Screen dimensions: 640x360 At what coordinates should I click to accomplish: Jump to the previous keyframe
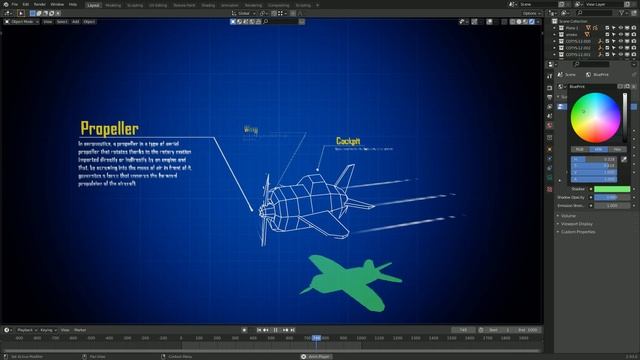[x=266, y=330]
